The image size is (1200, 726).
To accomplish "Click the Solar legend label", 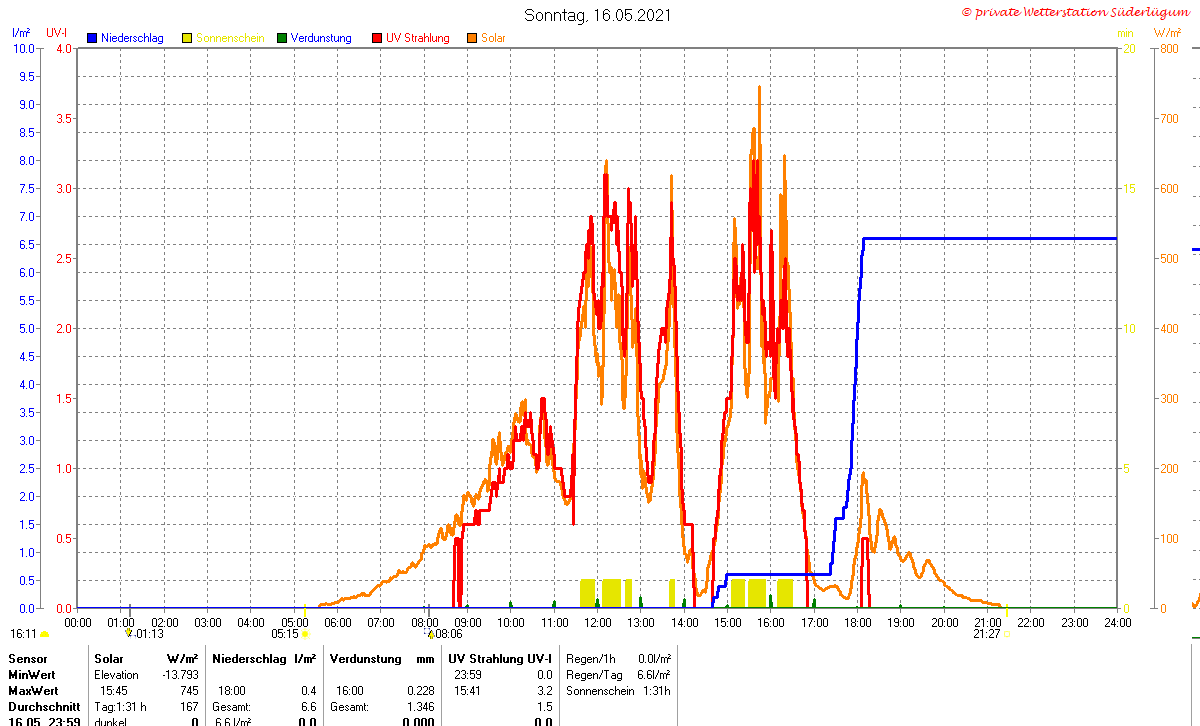I will pyautogui.click(x=493, y=38).
